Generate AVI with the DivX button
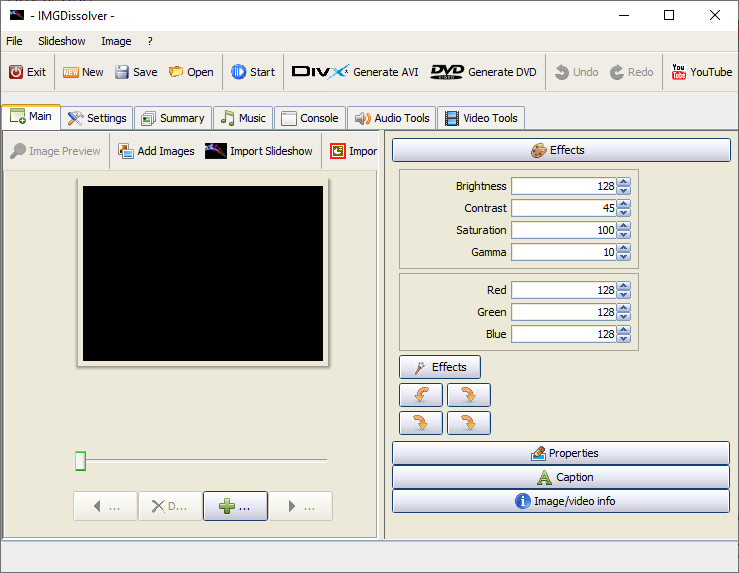The height and width of the screenshot is (573, 739). tap(355, 72)
